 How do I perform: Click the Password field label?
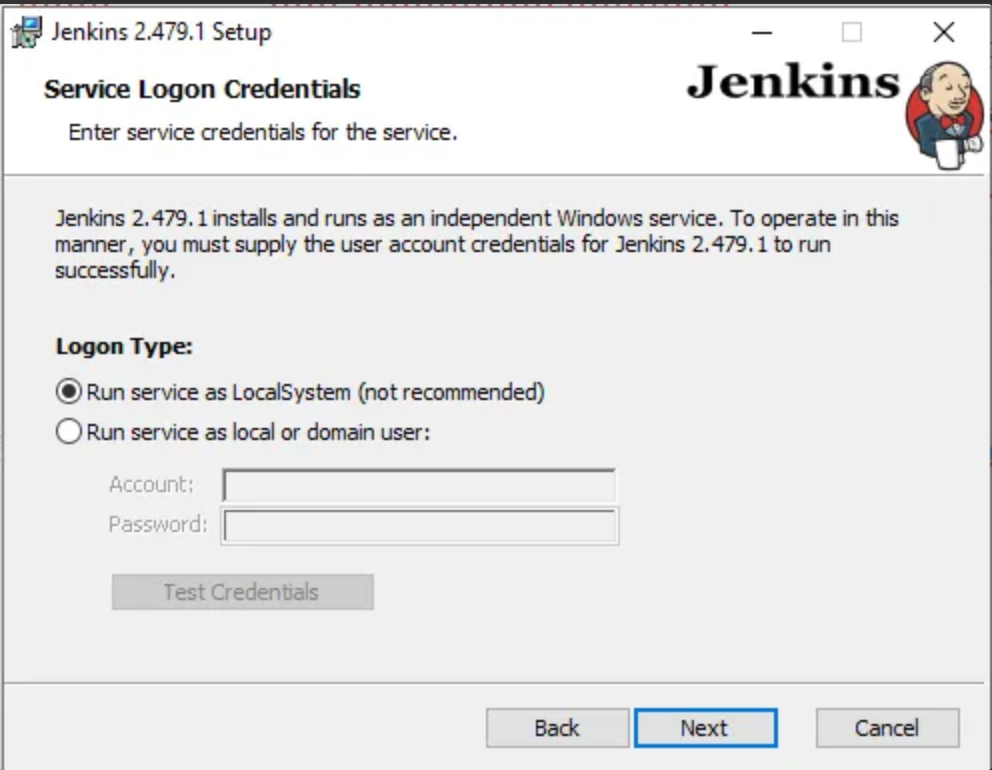coord(153,524)
